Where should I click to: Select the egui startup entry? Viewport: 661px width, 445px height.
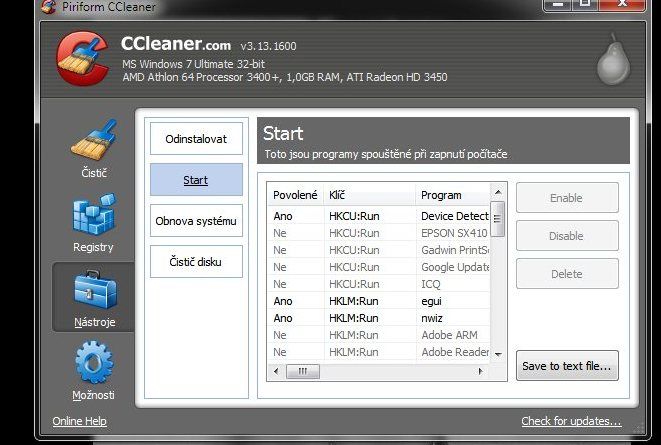(379, 301)
